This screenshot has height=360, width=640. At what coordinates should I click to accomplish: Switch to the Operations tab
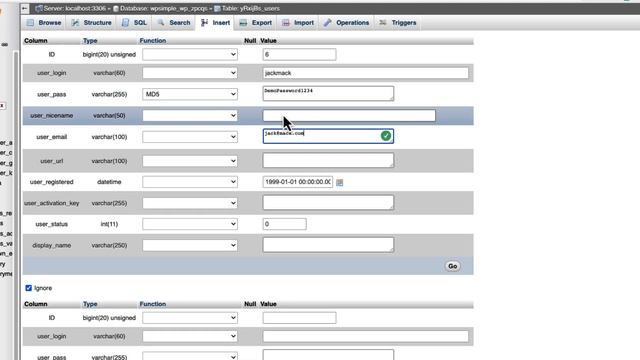347,23
